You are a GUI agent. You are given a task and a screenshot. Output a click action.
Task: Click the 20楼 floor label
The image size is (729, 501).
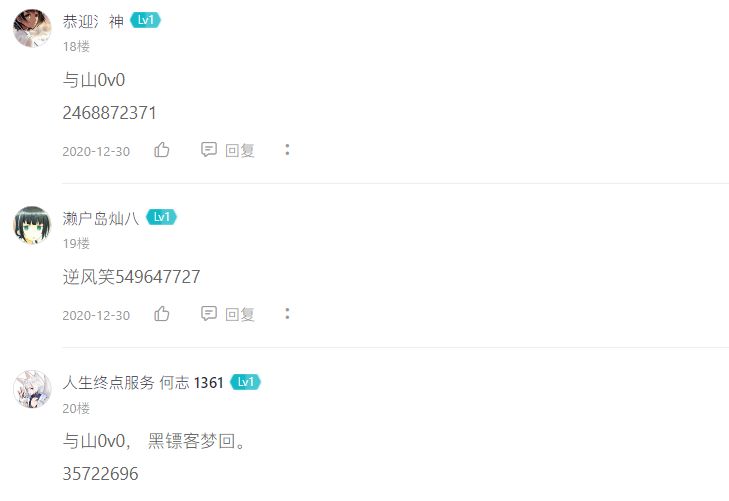click(76, 409)
